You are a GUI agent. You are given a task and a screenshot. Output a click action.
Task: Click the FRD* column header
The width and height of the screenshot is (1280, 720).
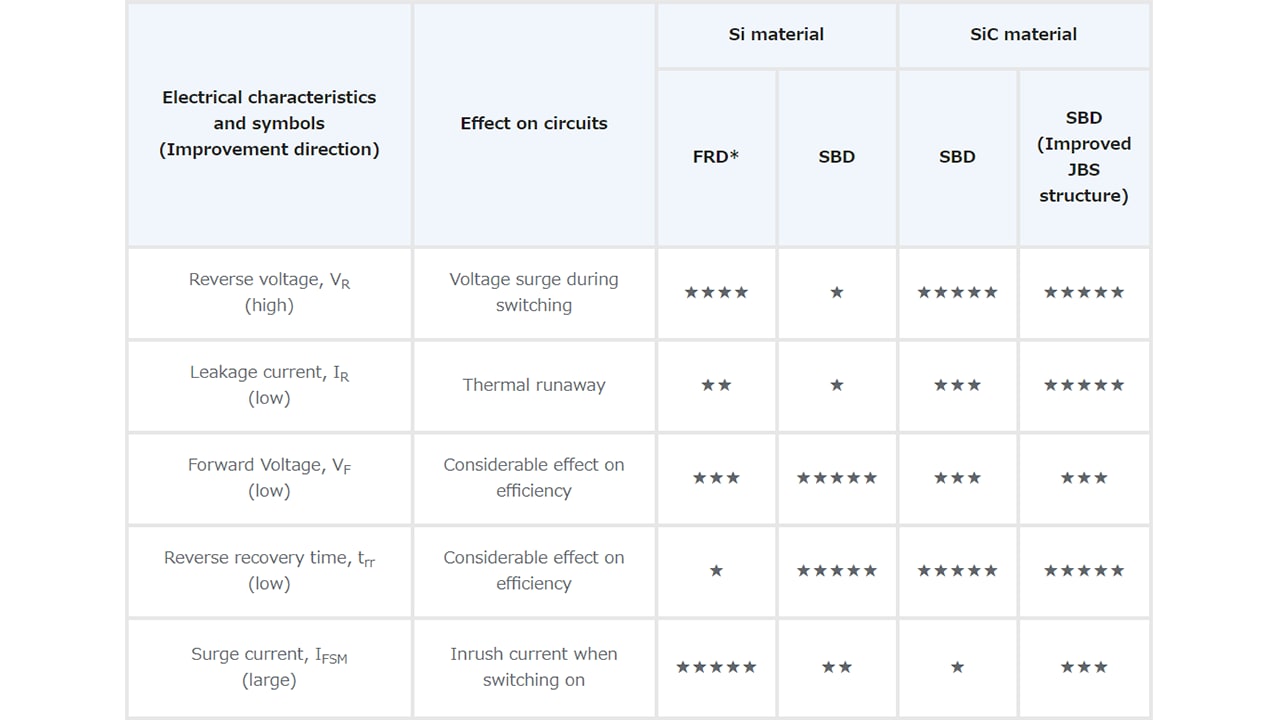click(x=716, y=157)
